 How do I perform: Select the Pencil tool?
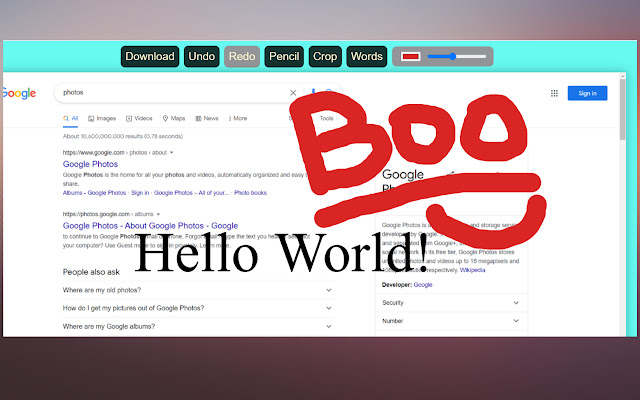(284, 56)
